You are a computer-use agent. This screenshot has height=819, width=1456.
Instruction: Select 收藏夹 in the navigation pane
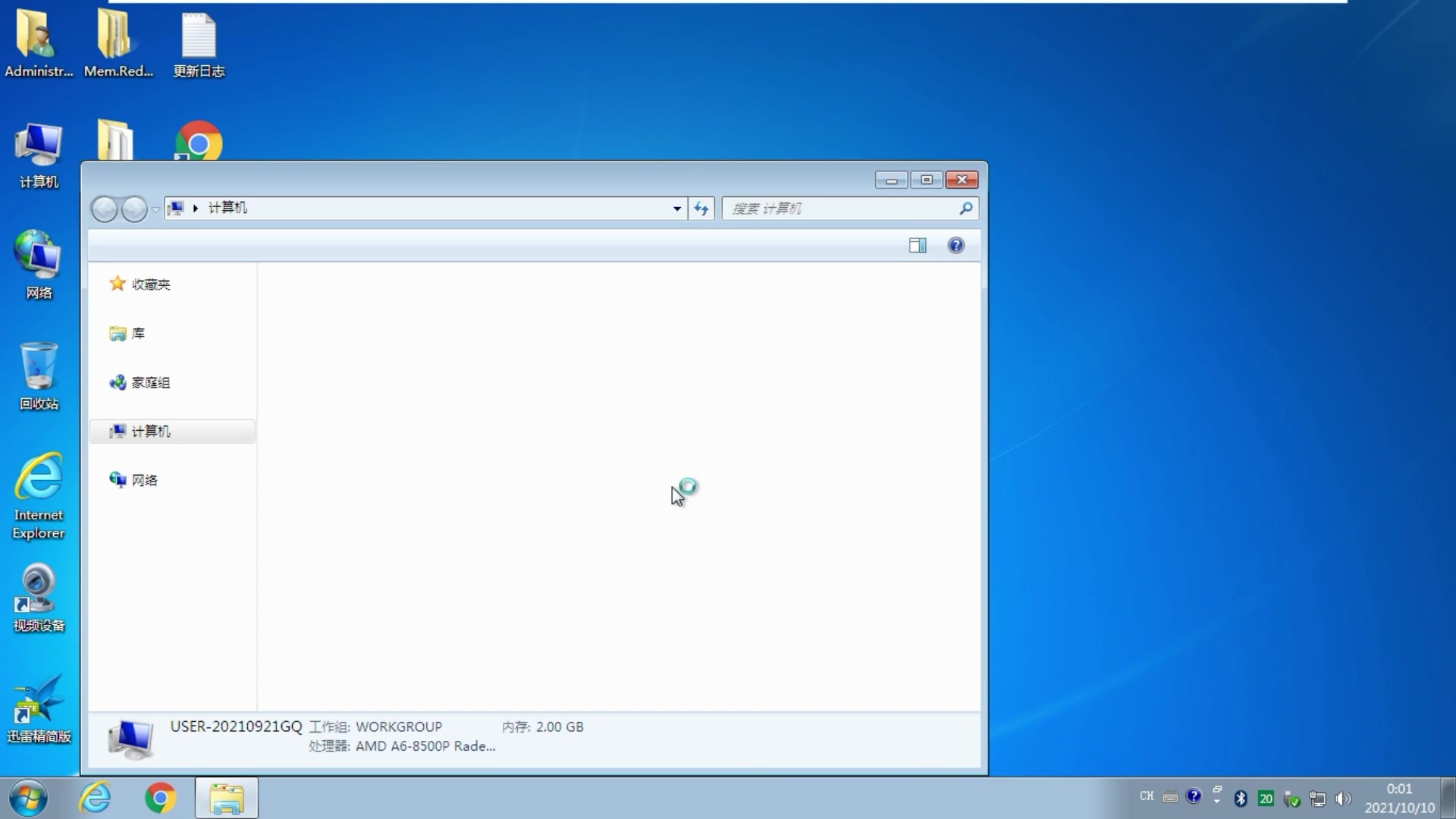150,284
